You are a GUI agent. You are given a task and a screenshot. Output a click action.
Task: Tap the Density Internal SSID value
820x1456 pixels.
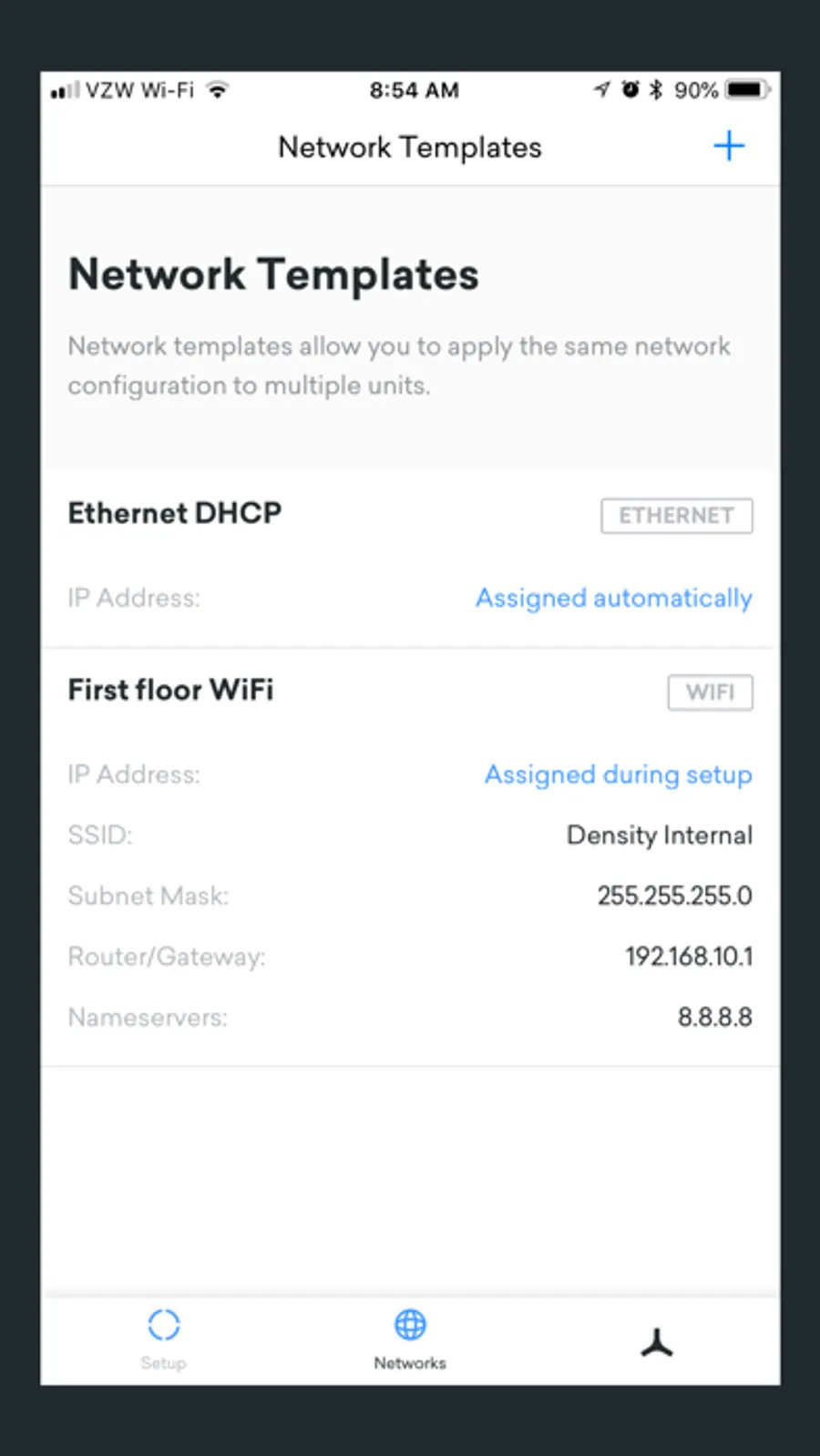(659, 836)
